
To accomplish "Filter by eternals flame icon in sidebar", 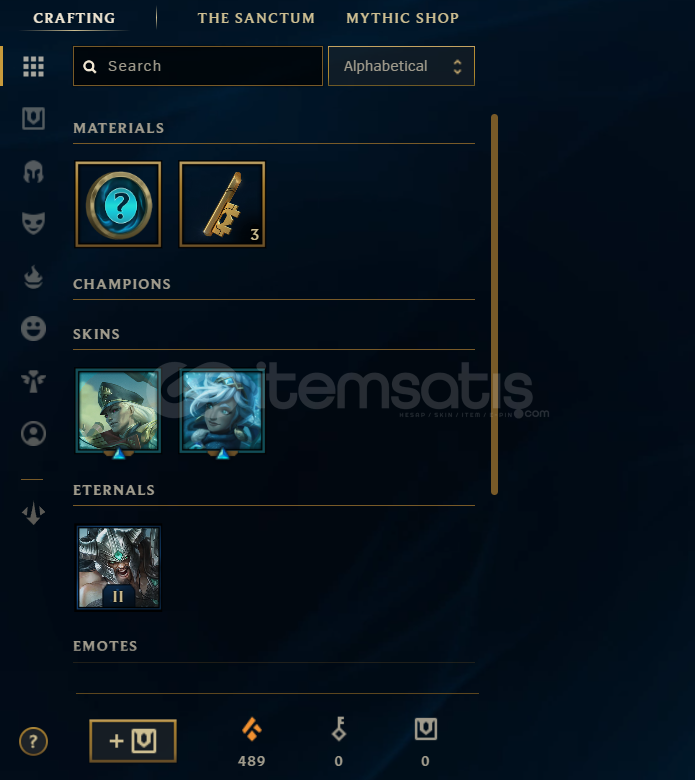I will 33,277.
